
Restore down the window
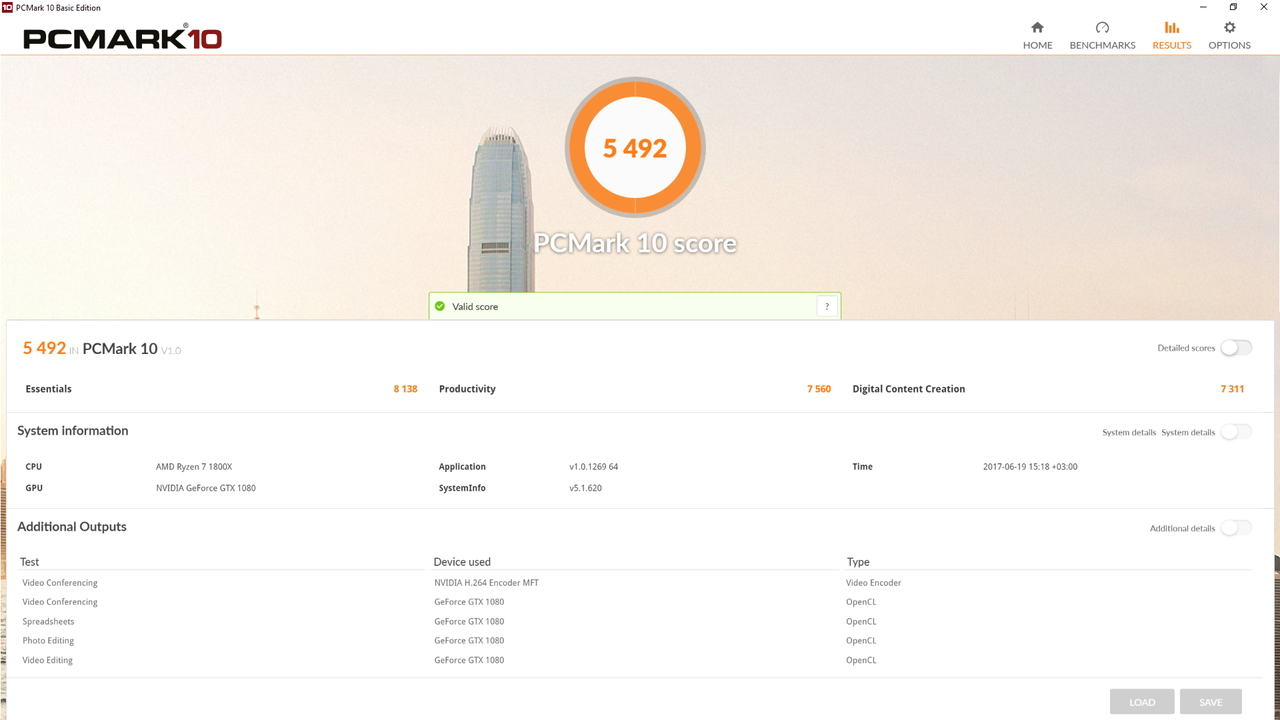coord(1233,7)
